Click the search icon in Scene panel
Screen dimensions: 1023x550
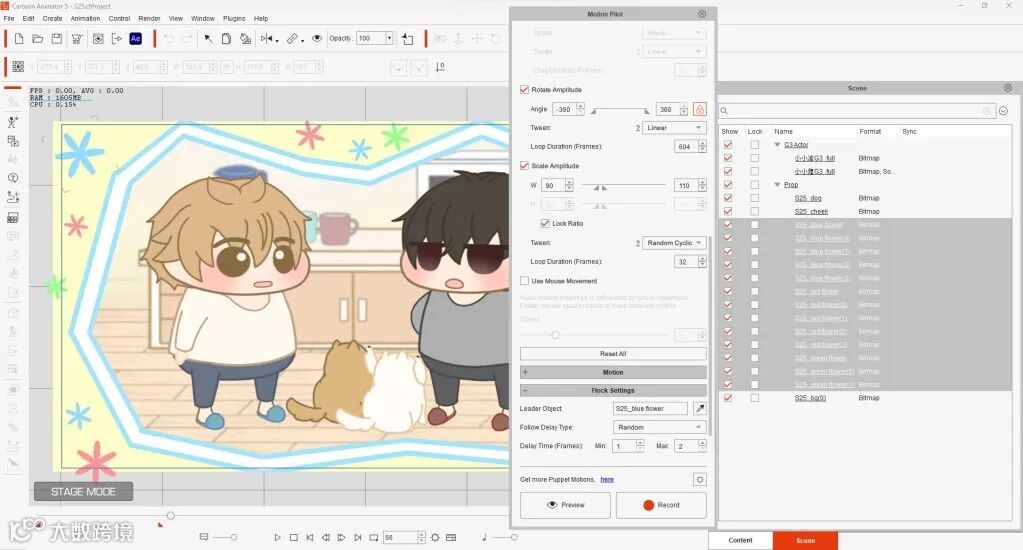click(x=724, y=111)
